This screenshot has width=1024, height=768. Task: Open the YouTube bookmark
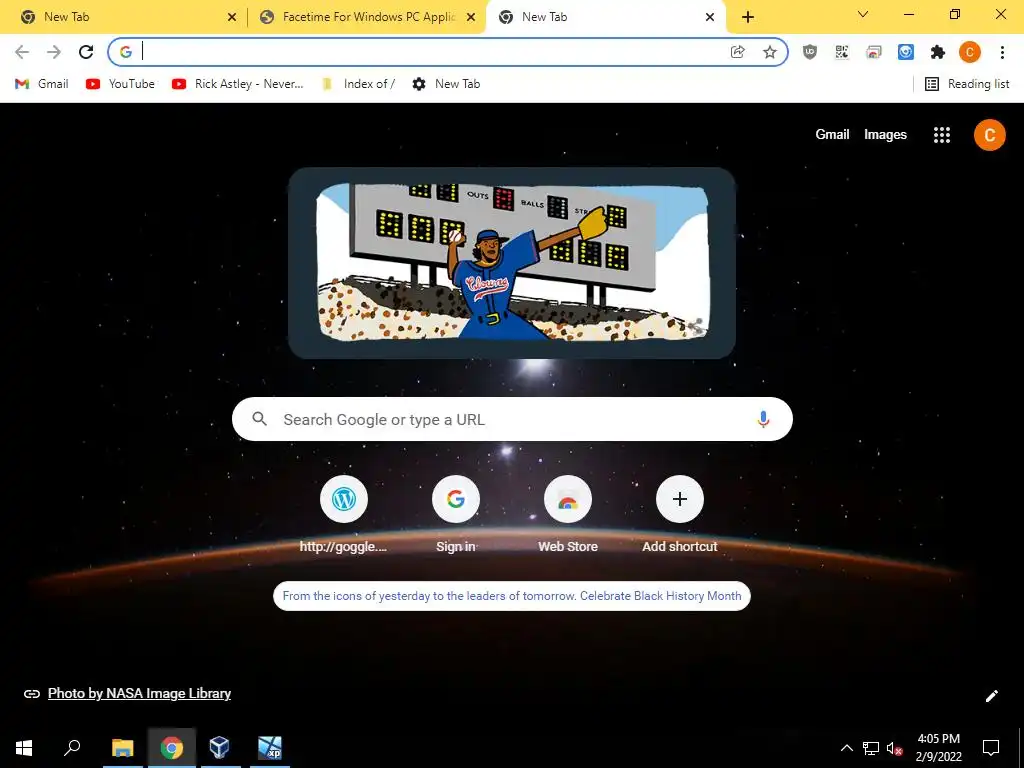pyautogui.click(x=120, y=84)
